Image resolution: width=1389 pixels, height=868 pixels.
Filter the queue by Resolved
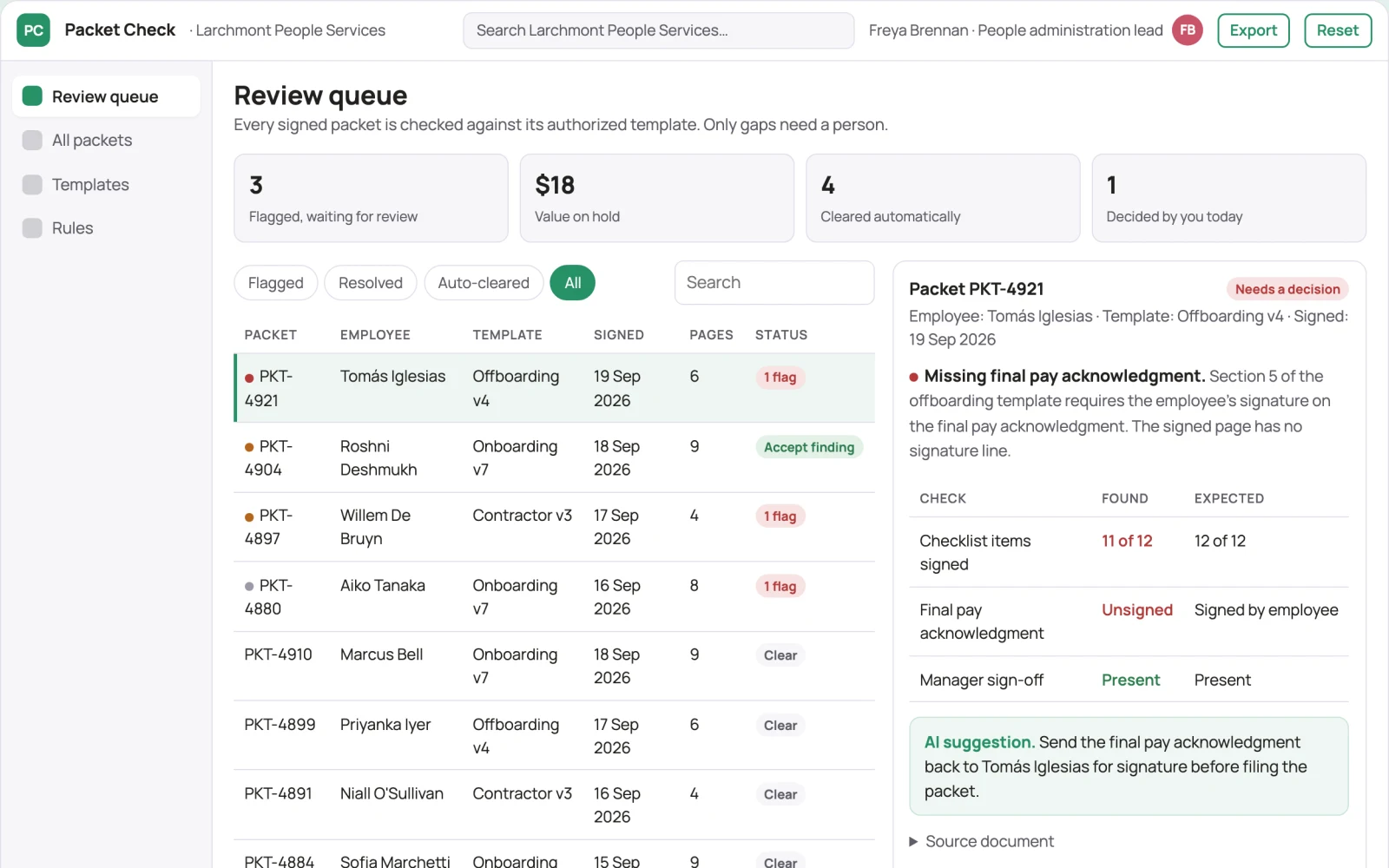tap(370, 283)
